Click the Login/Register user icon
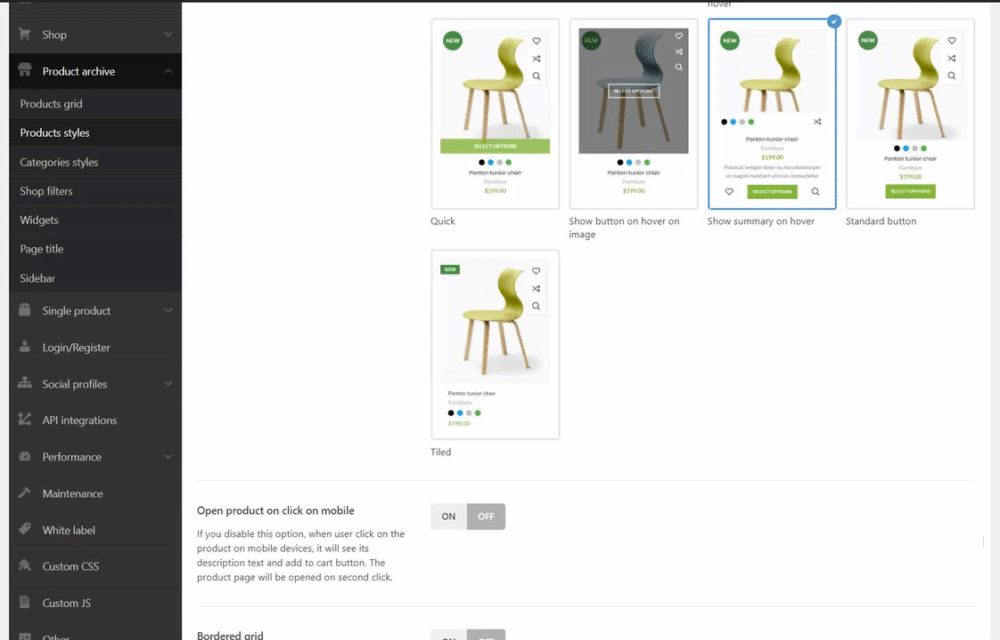The height and width of the screenshot is (640, 1000). click(25, 347)
